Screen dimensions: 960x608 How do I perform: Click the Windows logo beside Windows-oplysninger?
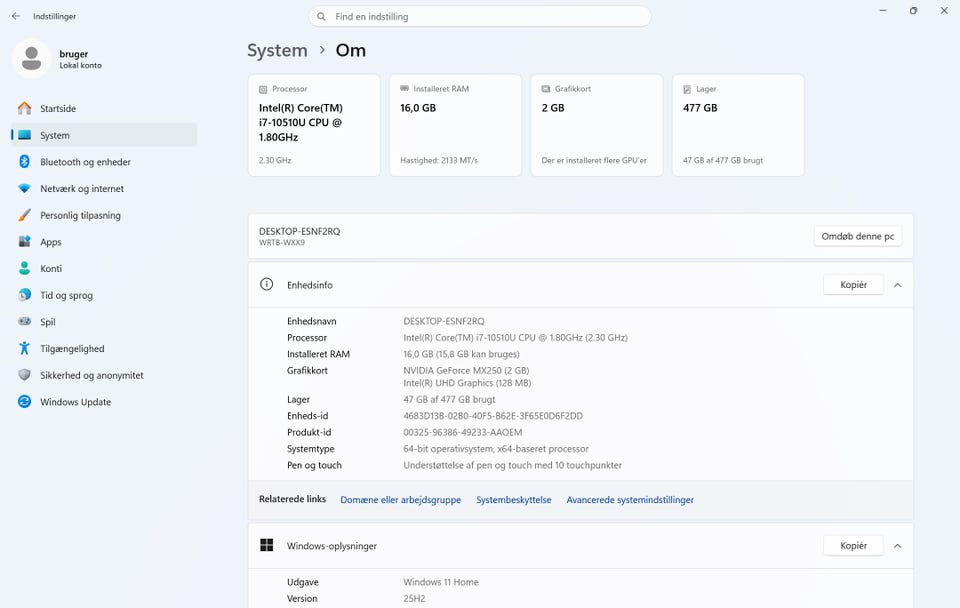pyautogui.click(x=266, y=545)
